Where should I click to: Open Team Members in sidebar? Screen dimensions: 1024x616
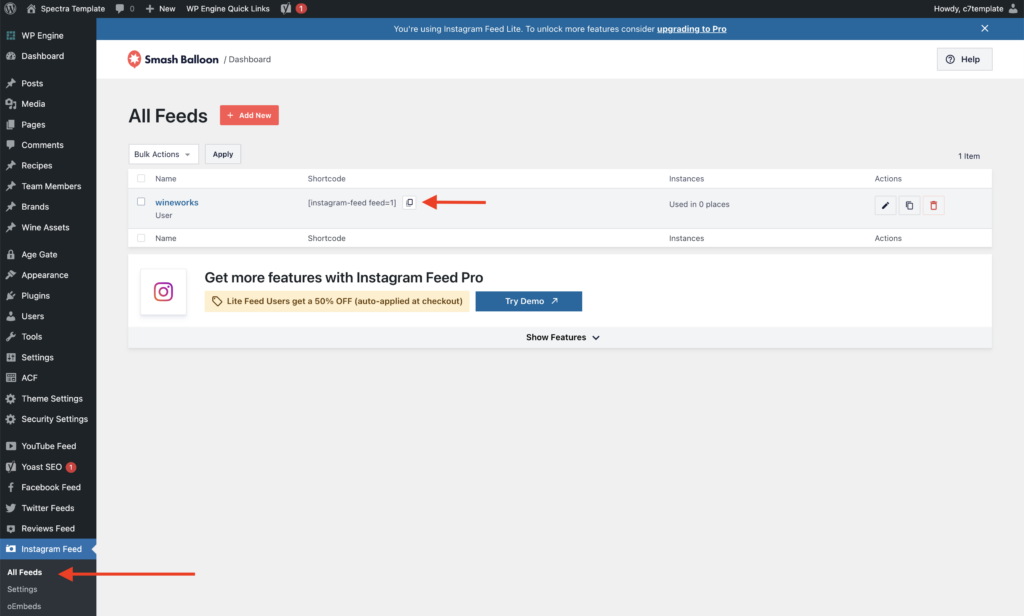point(48,186)
